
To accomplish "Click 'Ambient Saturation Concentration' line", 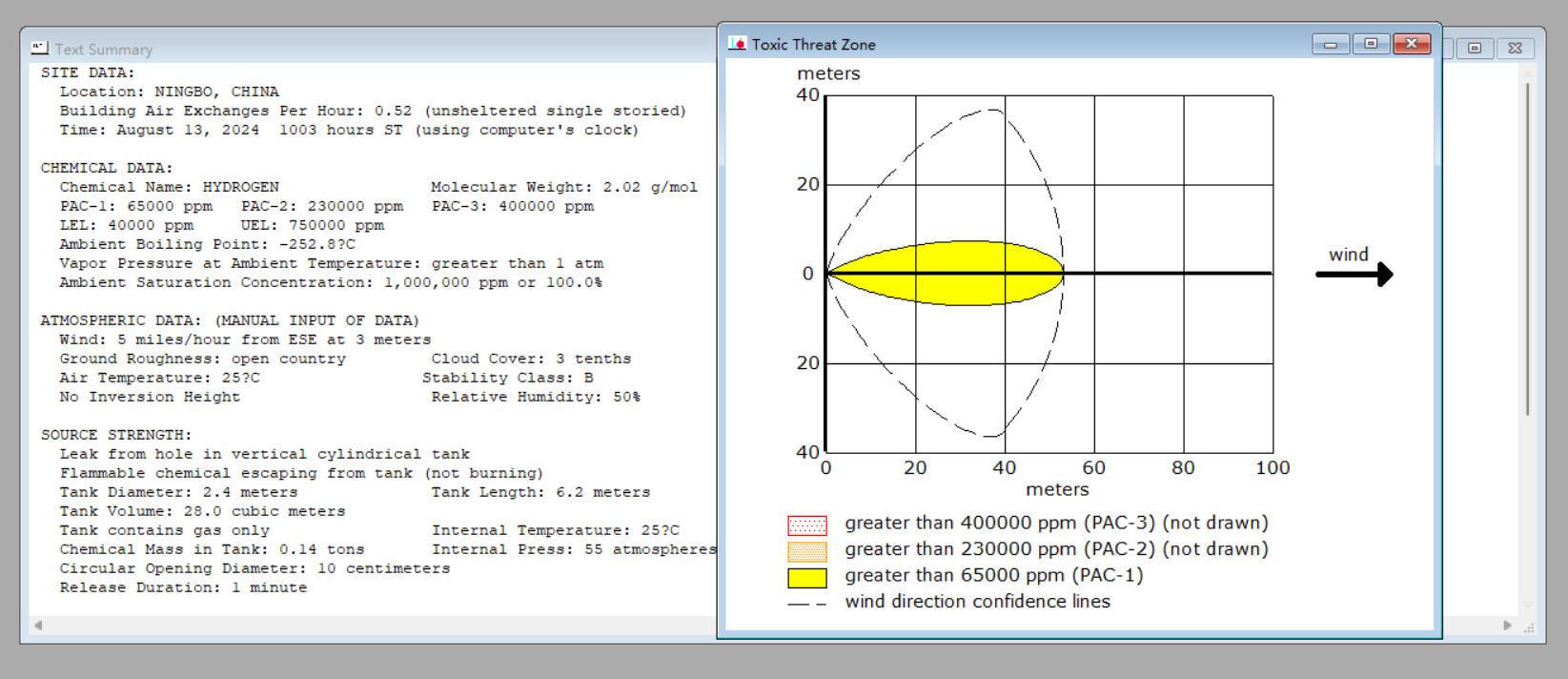I will tap(331, 282).
